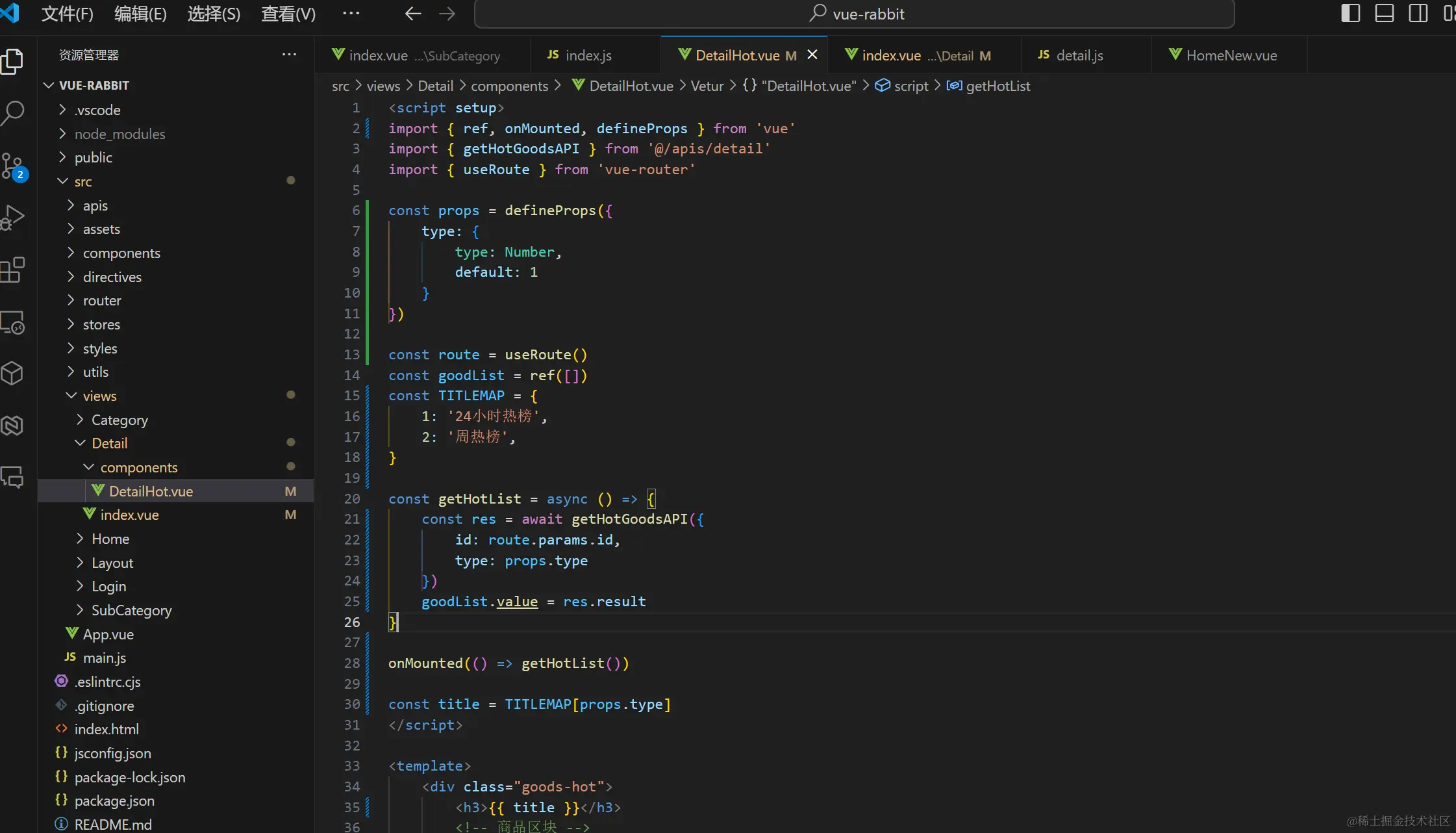Click the go back navigation arrow

point(413,14)
